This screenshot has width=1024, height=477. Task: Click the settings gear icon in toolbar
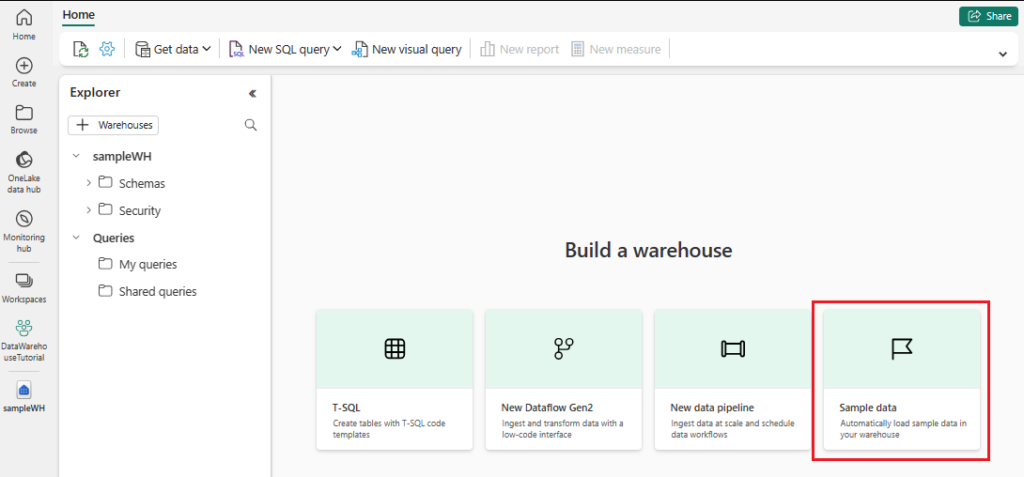click(x=107, y=49)
